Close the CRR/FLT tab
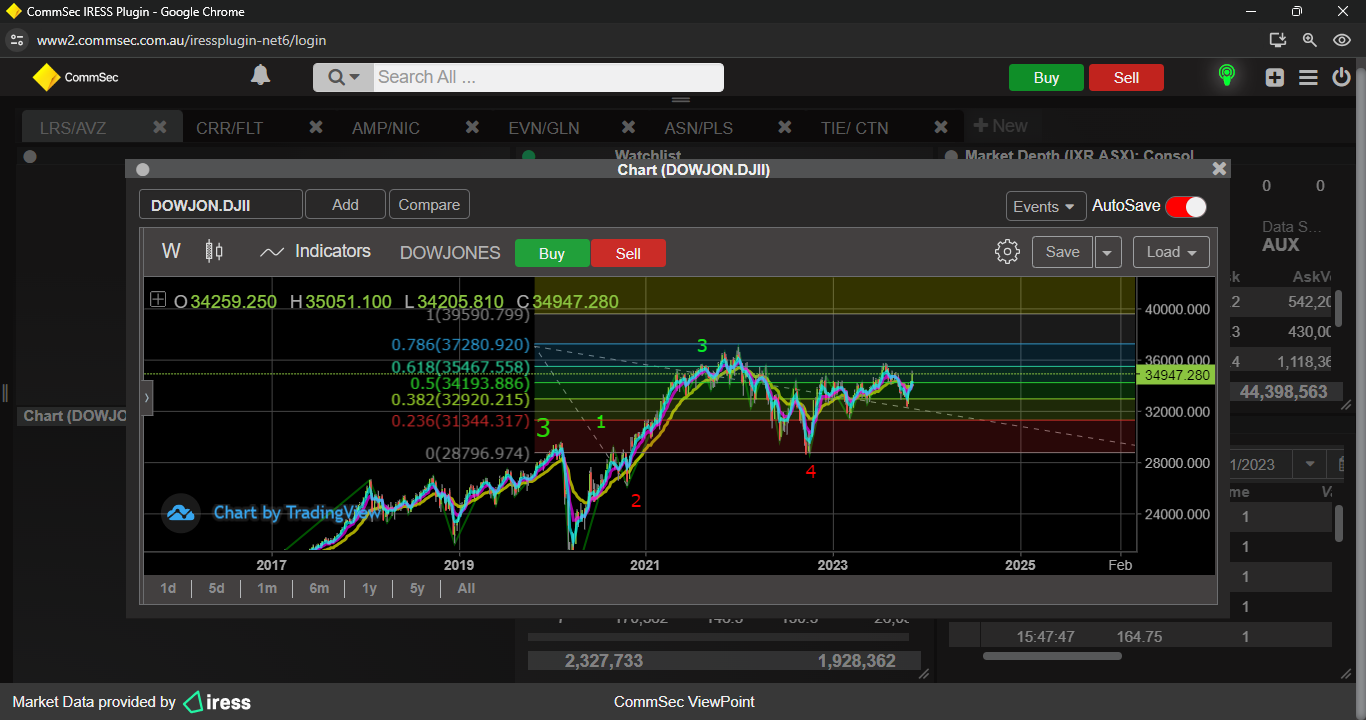This screenshot has height=720, width=1366. click(316, 127)
